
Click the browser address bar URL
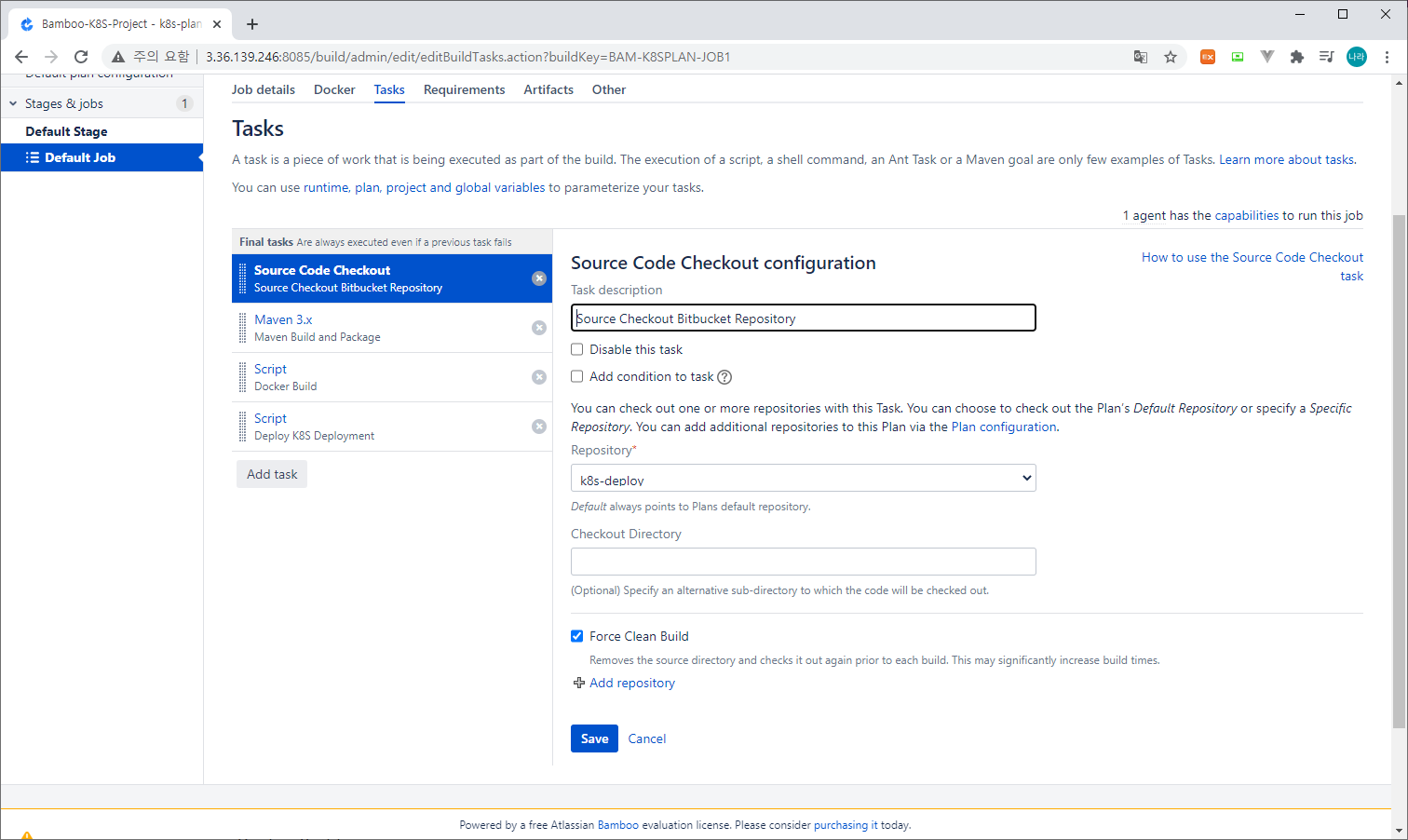click(467, 57)
